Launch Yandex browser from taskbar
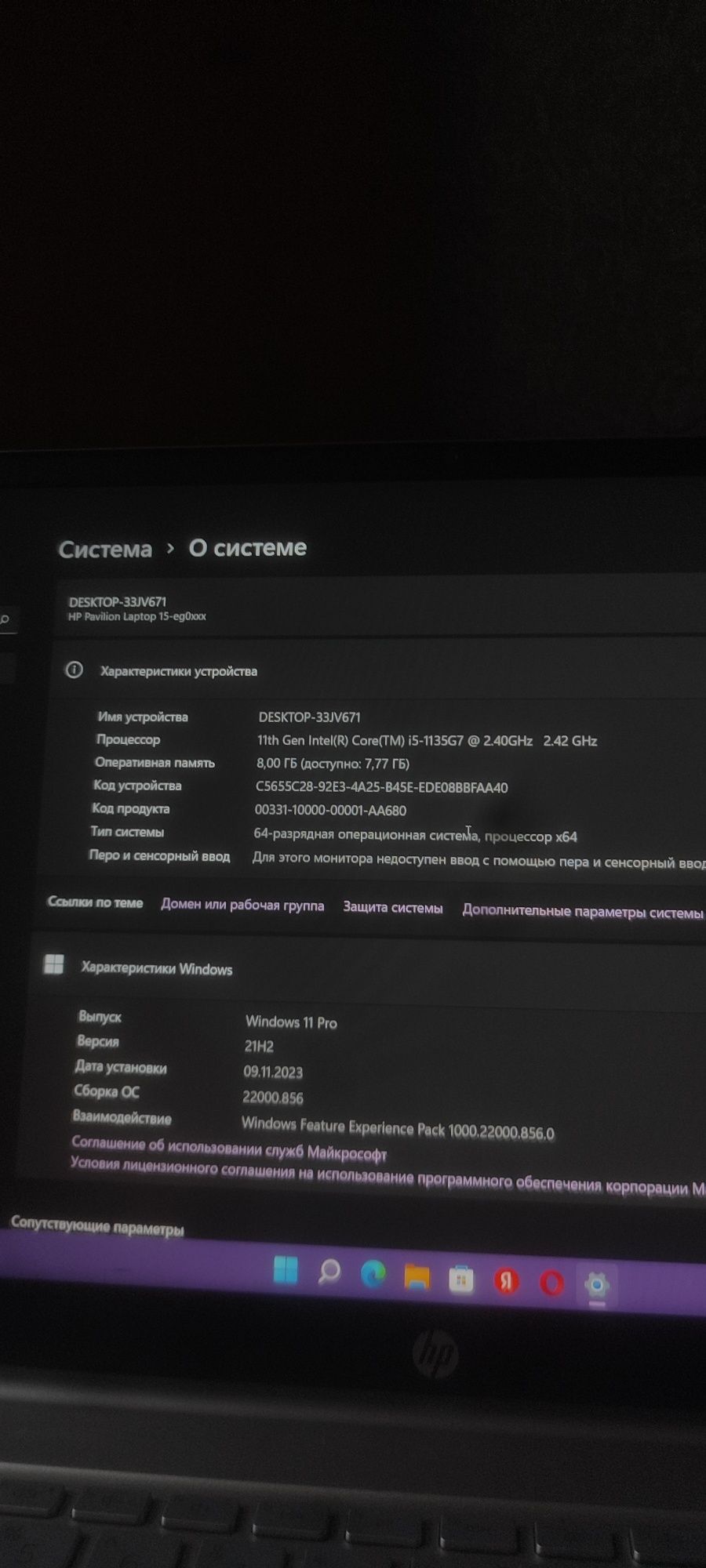This screenshot has width=706, height=1568. [506, 1282]
